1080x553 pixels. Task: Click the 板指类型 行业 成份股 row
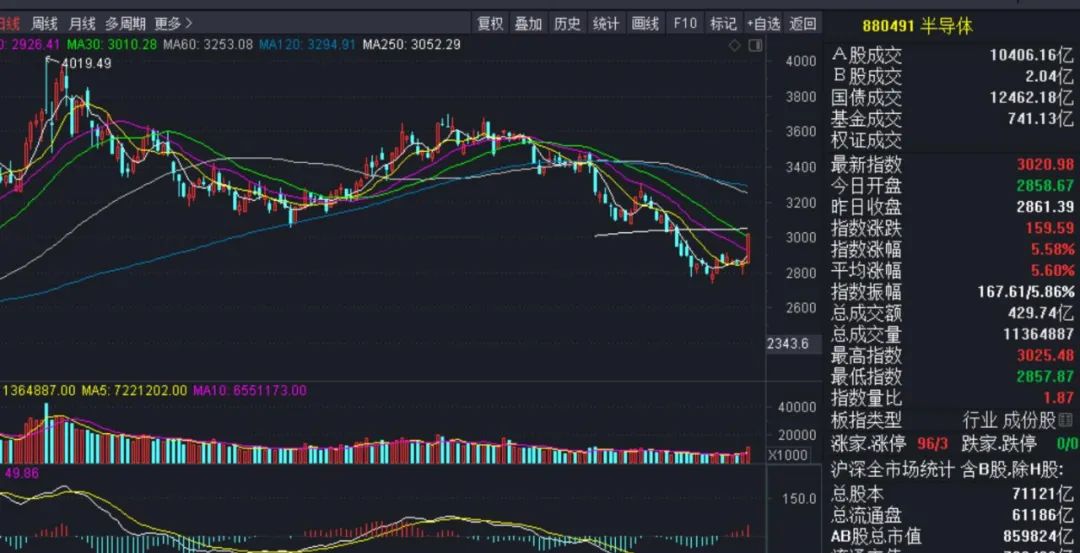pos(952,419)
